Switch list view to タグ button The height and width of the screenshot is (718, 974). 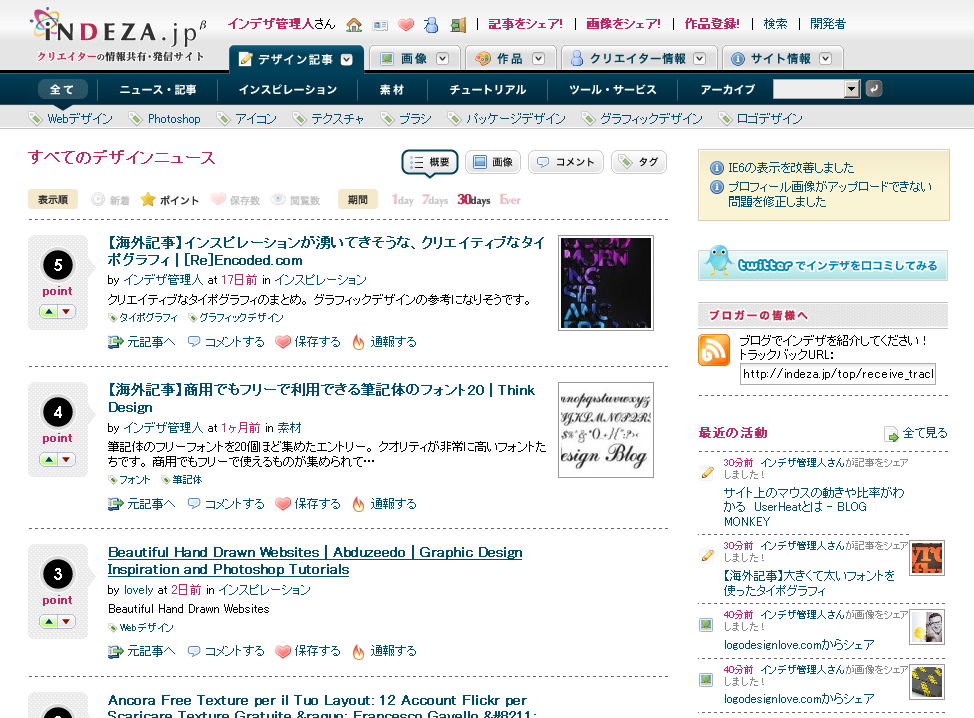pyautogui.click(x=639, y=162)
